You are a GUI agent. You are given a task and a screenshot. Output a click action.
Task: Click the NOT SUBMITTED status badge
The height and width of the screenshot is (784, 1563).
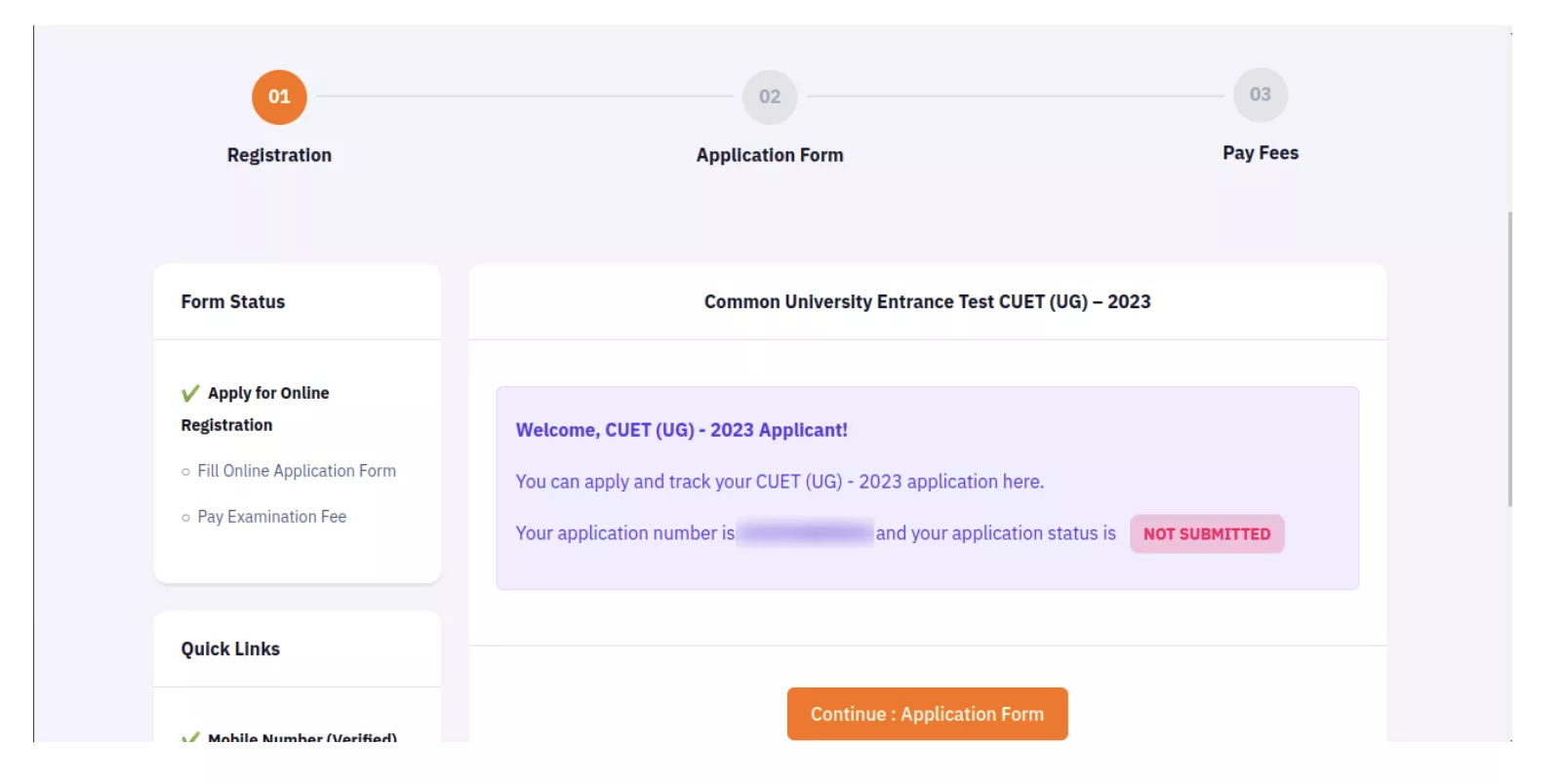1207,534
